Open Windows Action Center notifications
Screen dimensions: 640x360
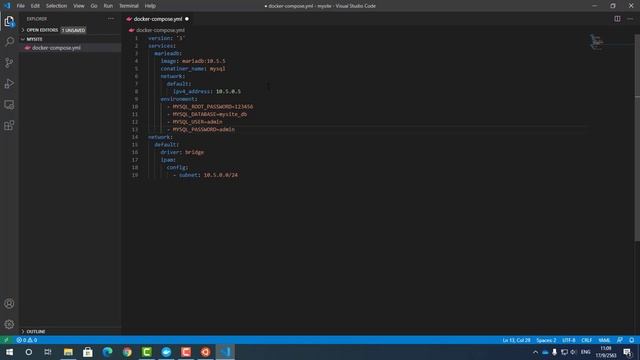(627, 352)
